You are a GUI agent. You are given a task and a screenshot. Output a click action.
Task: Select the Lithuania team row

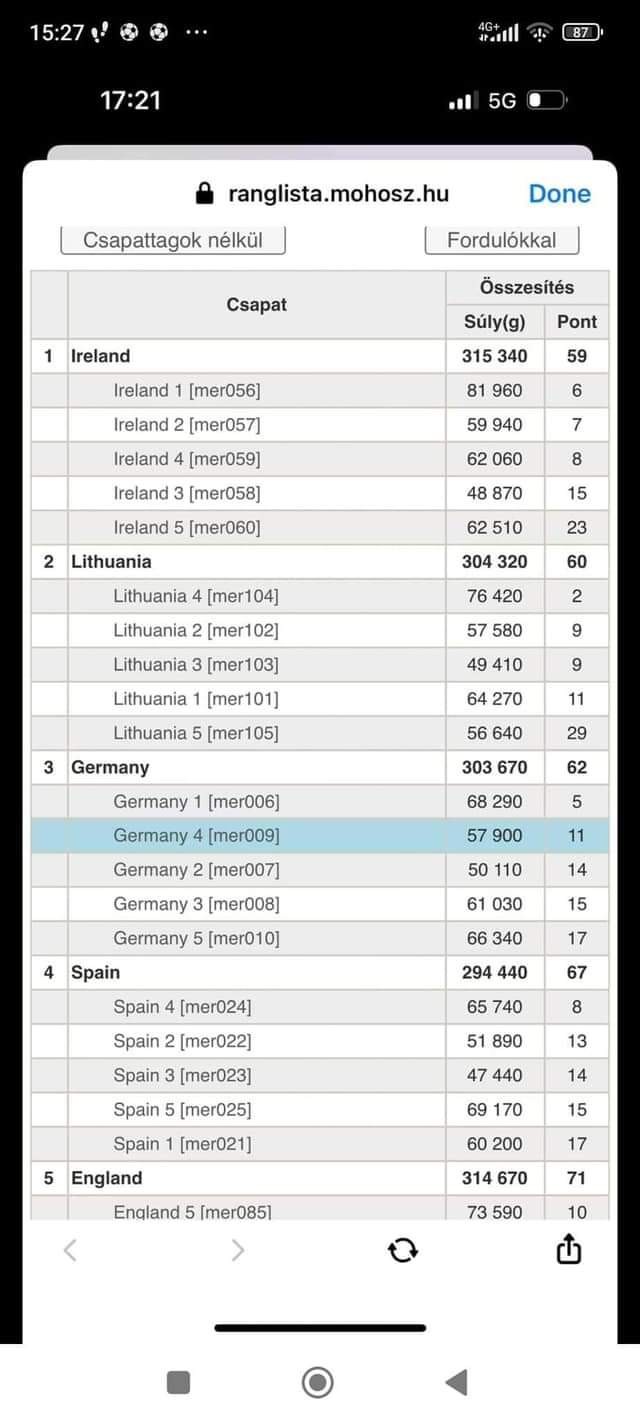coord(320,562)
